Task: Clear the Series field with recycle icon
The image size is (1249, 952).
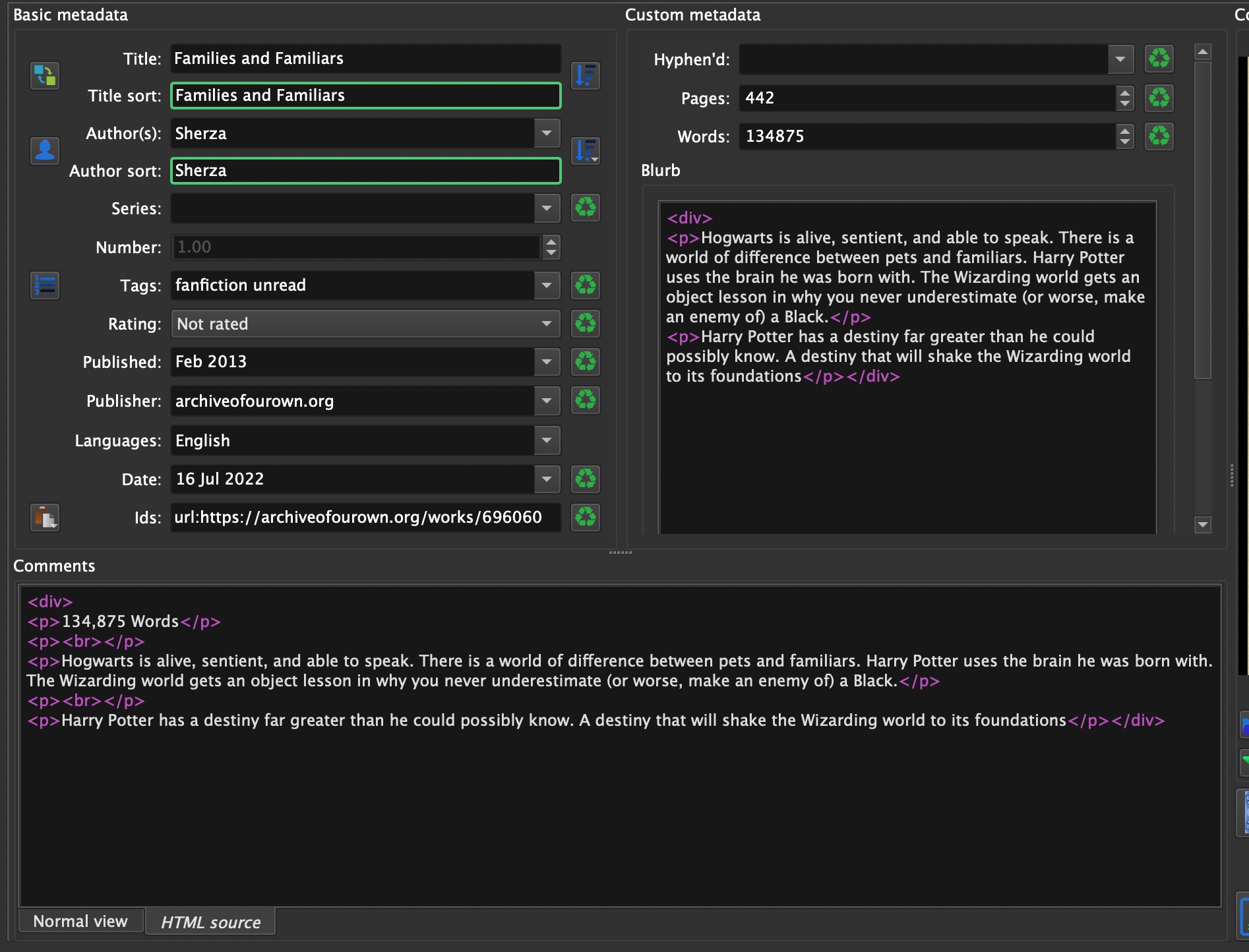Action: pos(586,208)
